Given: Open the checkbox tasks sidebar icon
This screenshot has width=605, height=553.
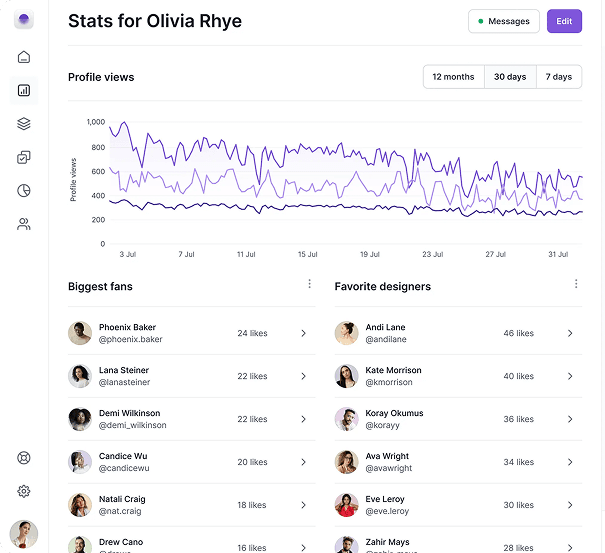Looking at the screenshot, I should [24, 157].
